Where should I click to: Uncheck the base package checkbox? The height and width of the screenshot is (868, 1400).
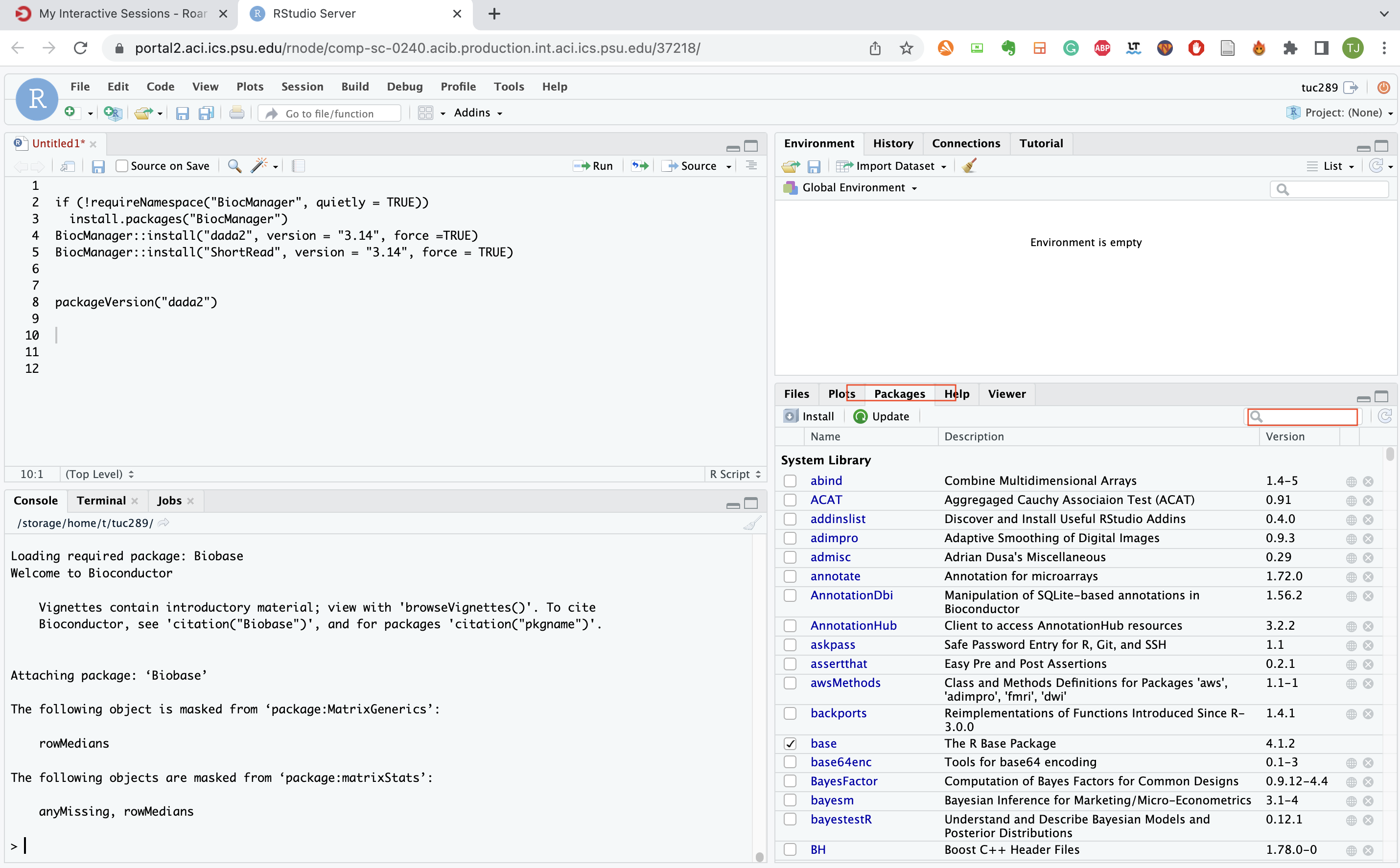click(x=790, y=743)
